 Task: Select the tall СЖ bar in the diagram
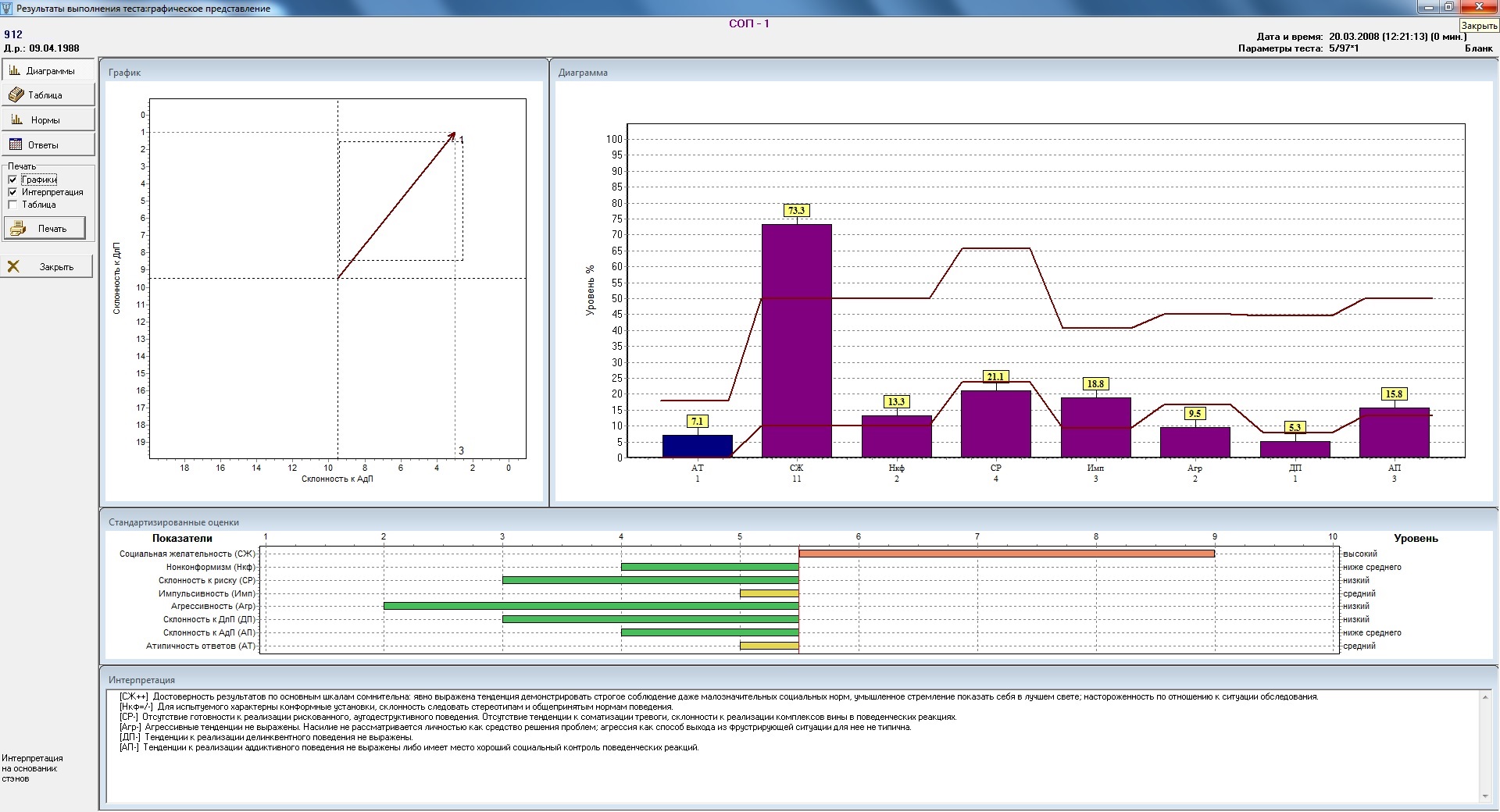click(796, 340)
